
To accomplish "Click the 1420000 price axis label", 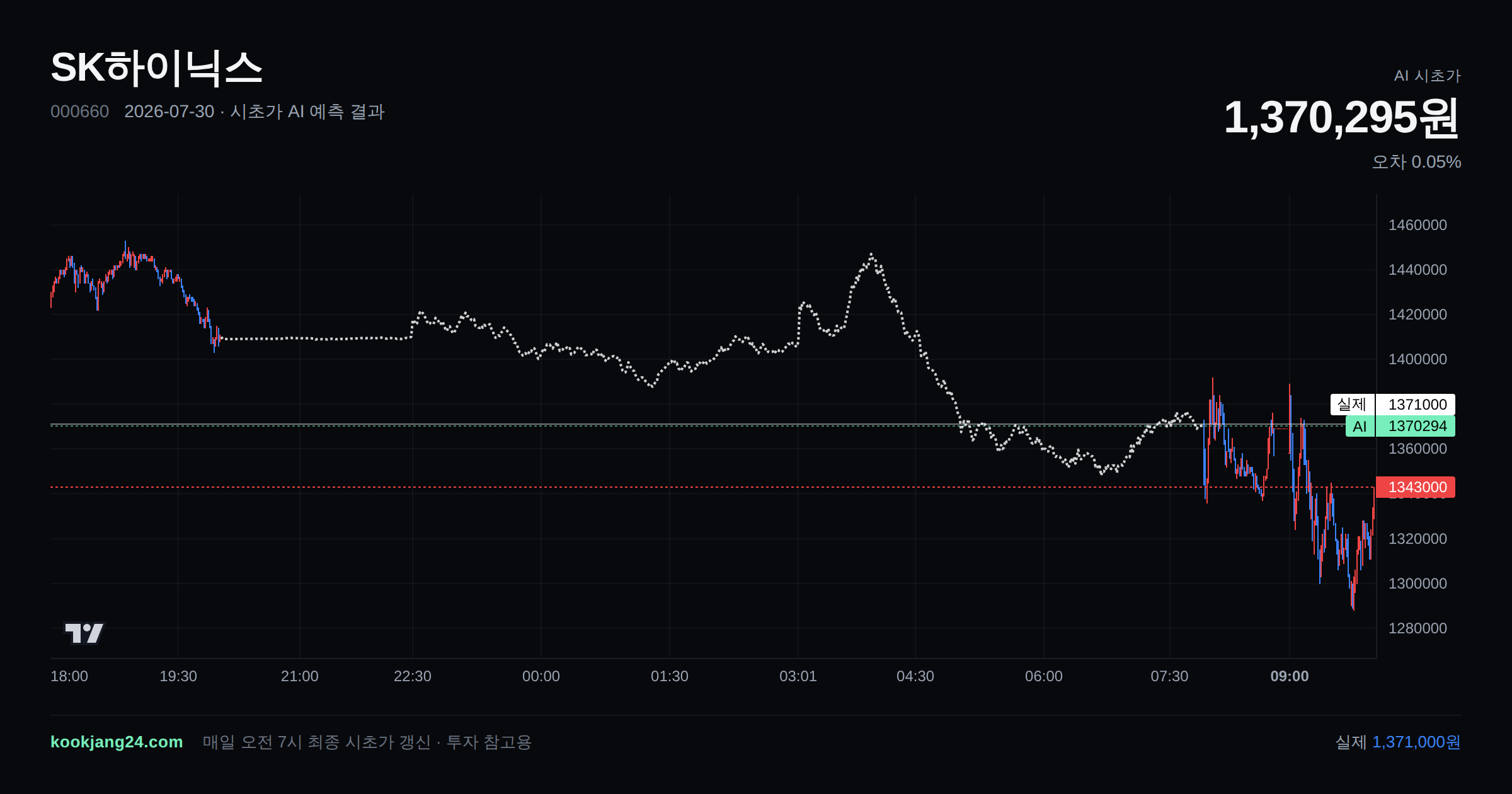I will click(1417, 314).
